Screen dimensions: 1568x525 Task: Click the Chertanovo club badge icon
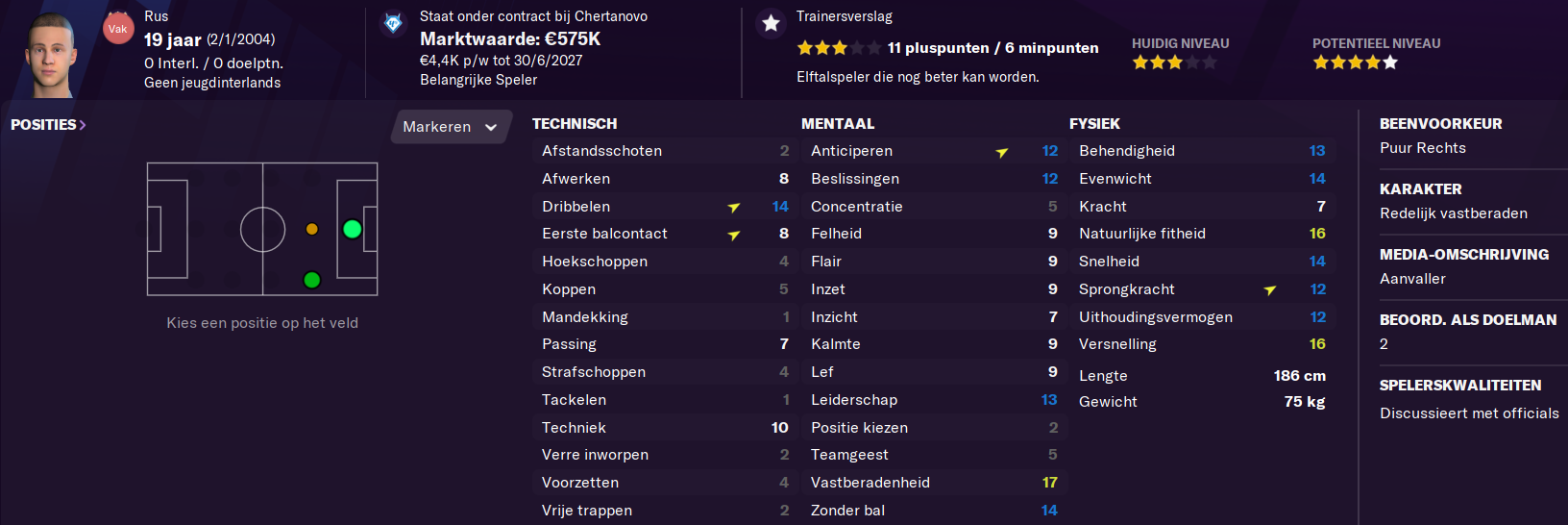[x=393, y=23]
